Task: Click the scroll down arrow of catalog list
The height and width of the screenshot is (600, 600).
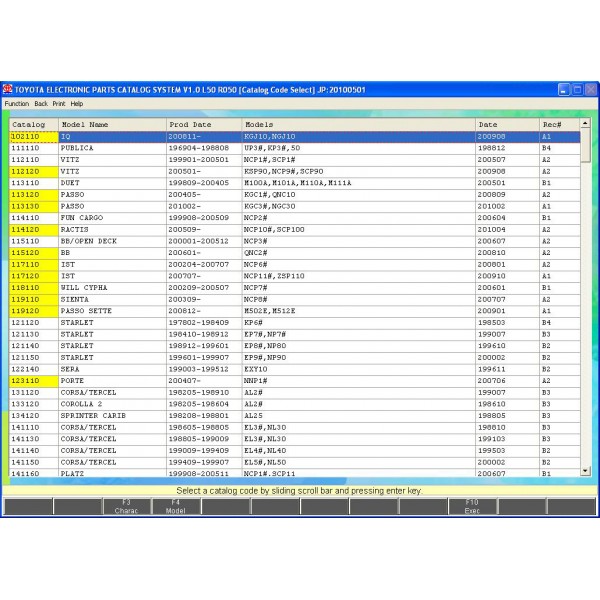Action: point(586,471)
